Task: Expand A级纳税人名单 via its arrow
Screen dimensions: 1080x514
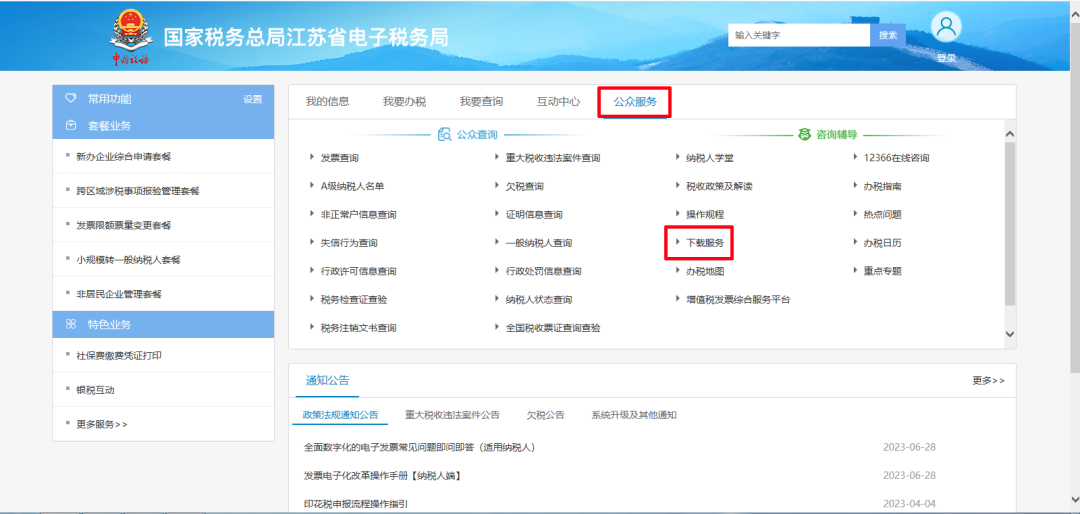Action: coord(312,186)
